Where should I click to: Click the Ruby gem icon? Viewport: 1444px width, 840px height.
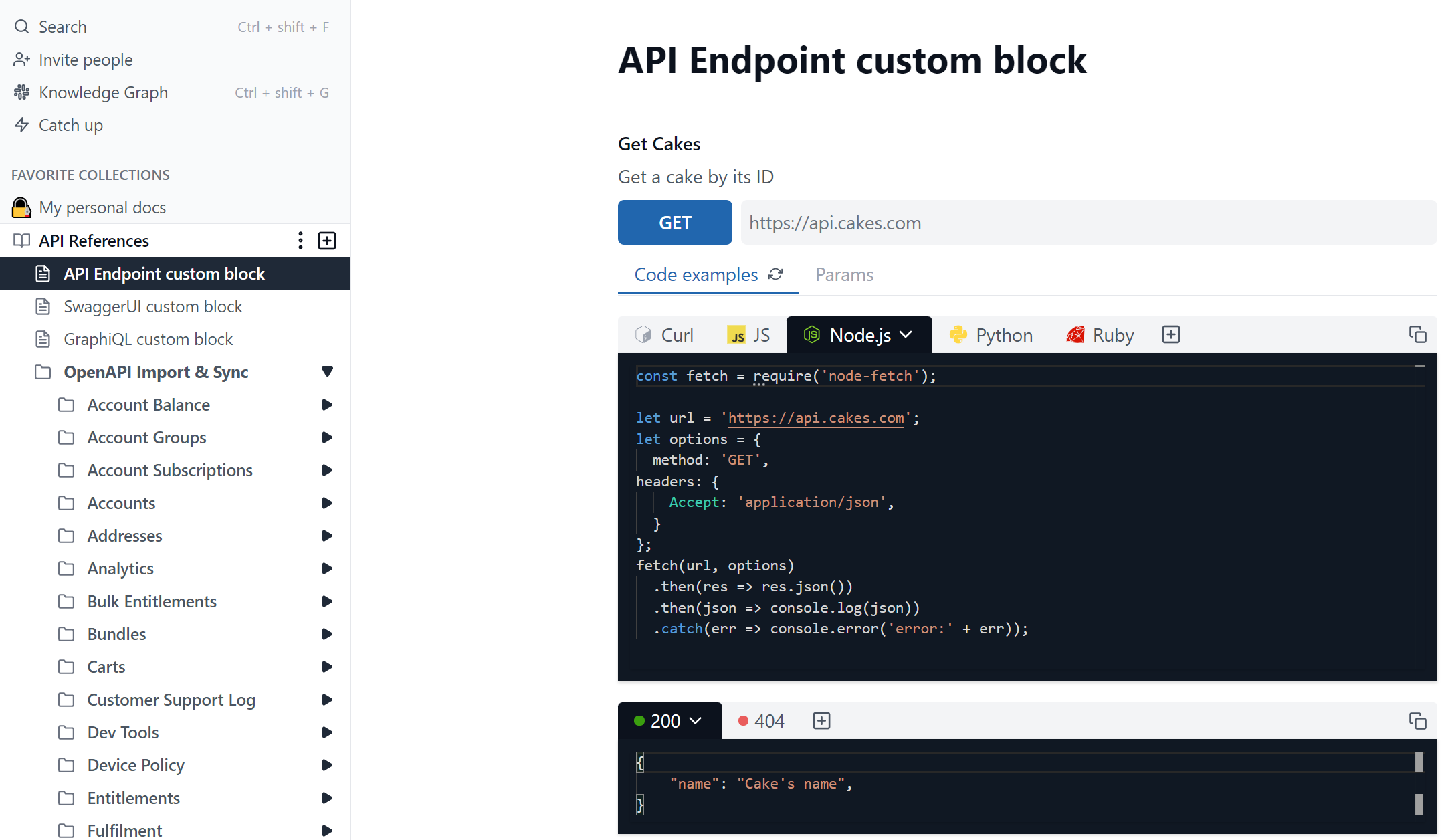point(1075,334)
